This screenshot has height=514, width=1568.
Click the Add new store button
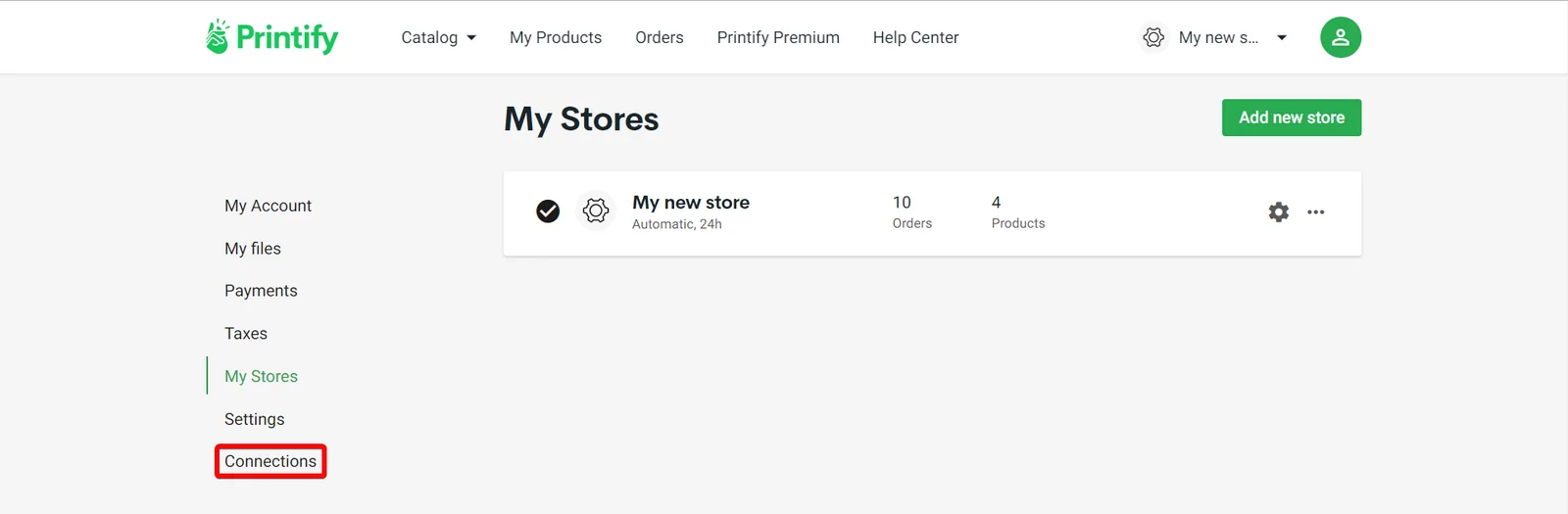click(x=1292, y=117)
